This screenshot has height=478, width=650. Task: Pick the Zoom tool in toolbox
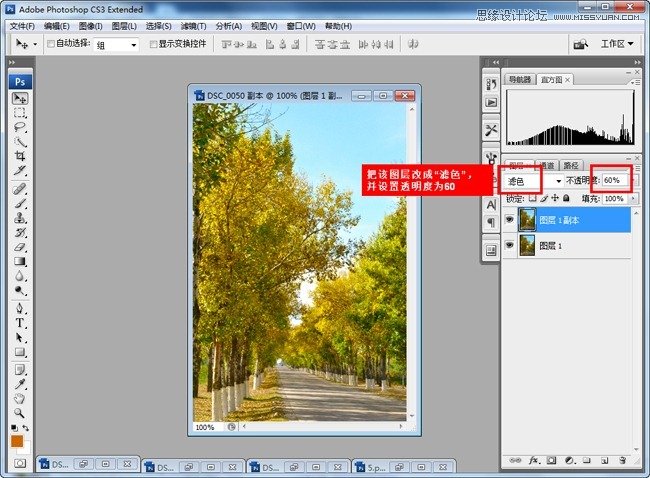click(x=20, y=412)
